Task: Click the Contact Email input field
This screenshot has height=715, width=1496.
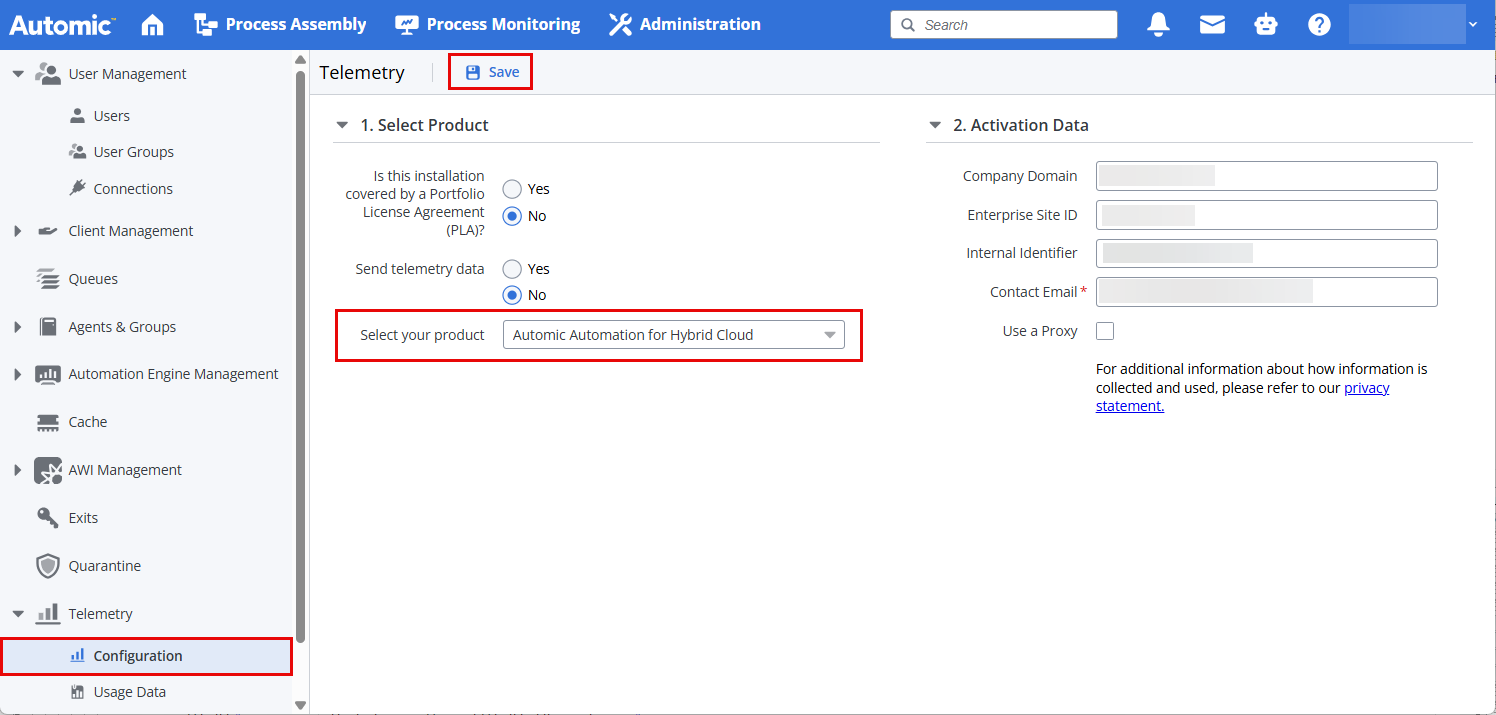Action: pos(1266,292)
